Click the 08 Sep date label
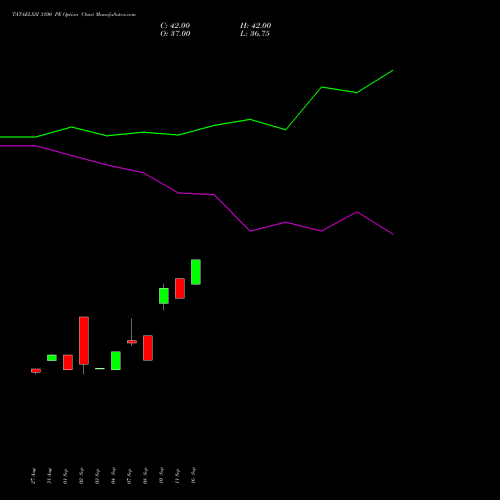This screenshot has width=500, height=500. click(x=145, y=476)
